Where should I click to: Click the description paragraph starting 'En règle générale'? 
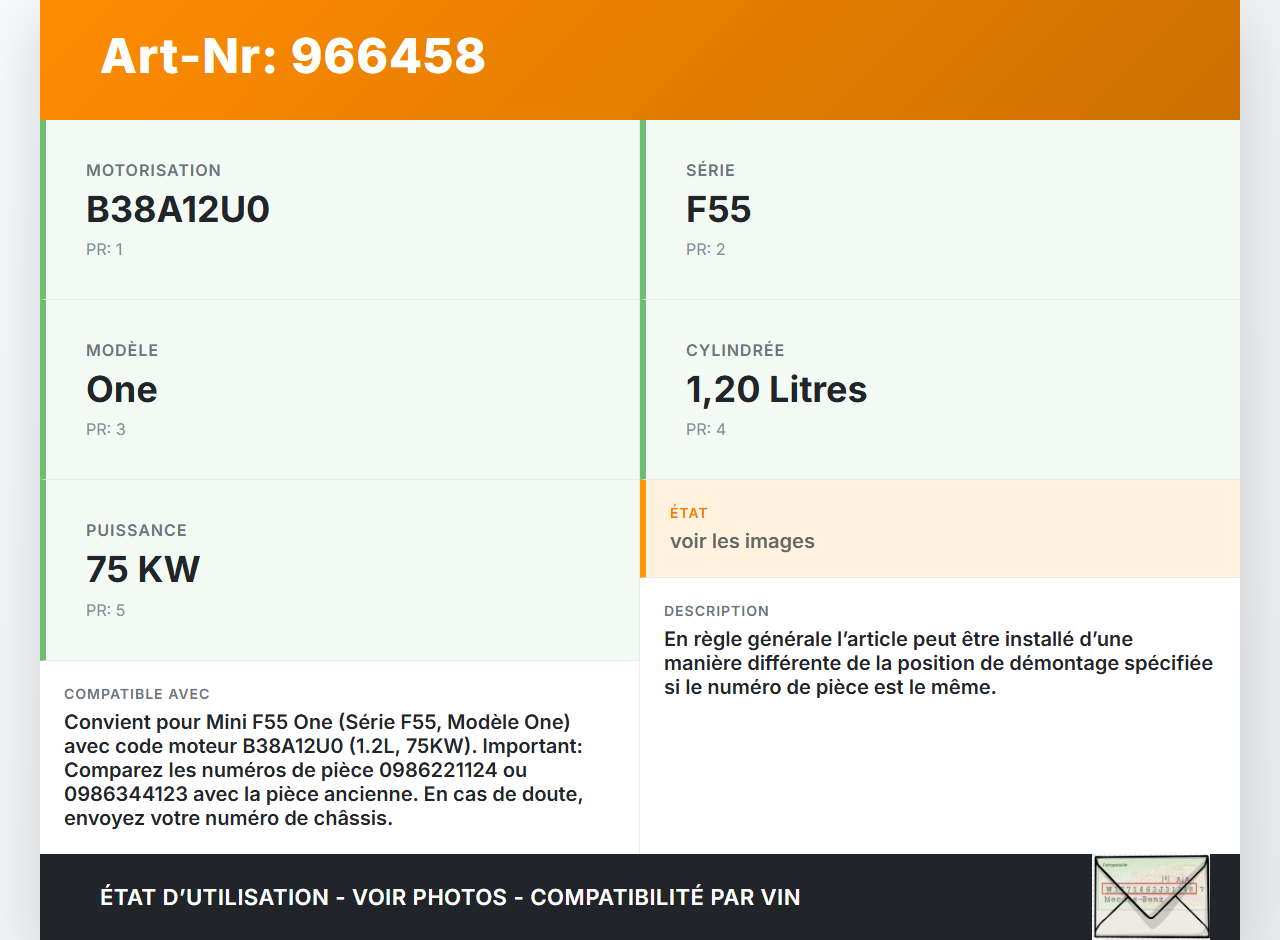click(x=938, y=663)
